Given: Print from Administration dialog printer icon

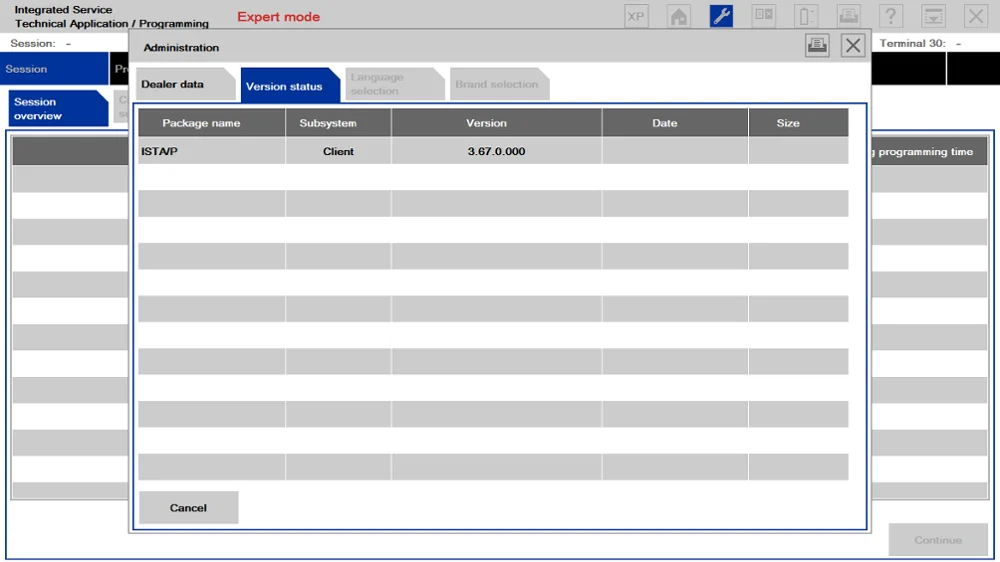Looking at the screenshot, I should 817,46.
